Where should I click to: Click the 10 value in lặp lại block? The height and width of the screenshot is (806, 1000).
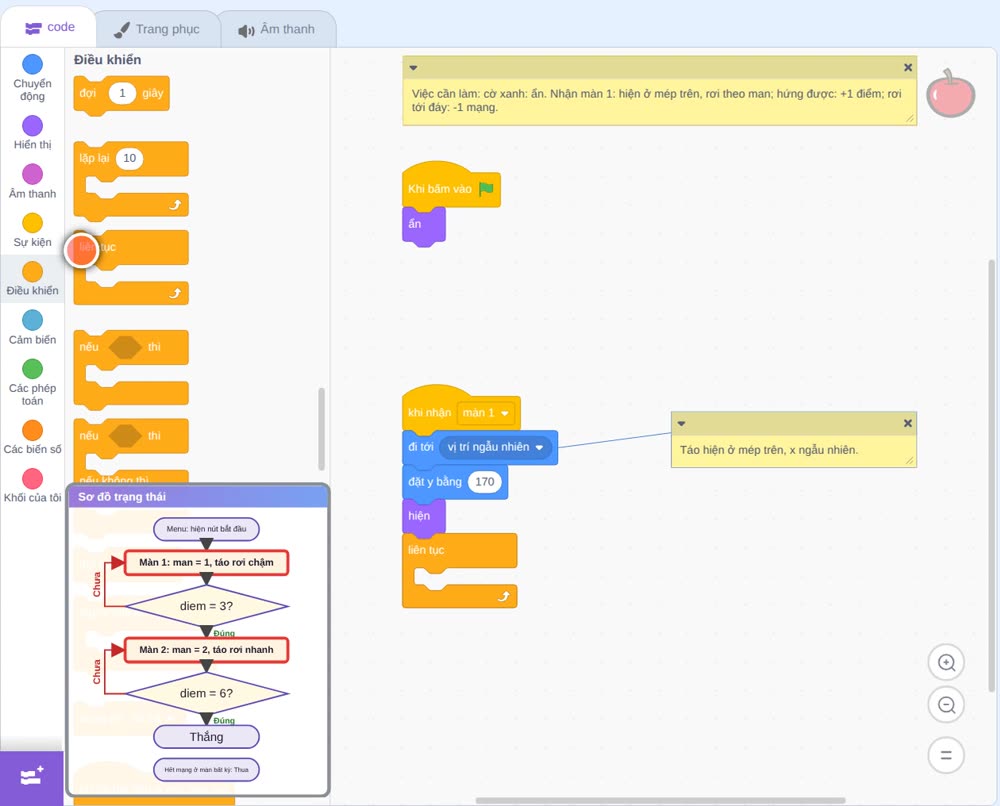pyautogui.click(x=129, y=158)
